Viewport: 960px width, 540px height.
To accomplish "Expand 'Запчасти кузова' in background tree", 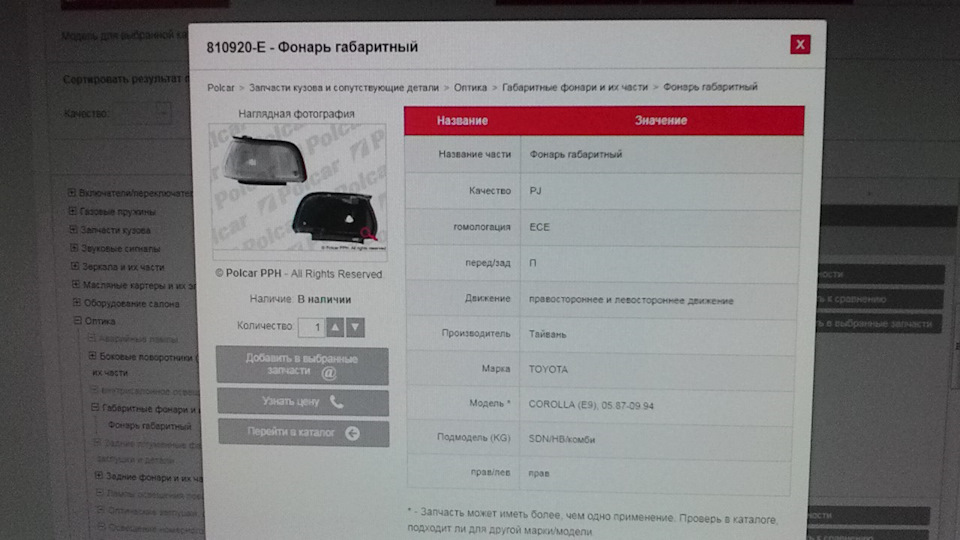I will [x=73, y=230].
